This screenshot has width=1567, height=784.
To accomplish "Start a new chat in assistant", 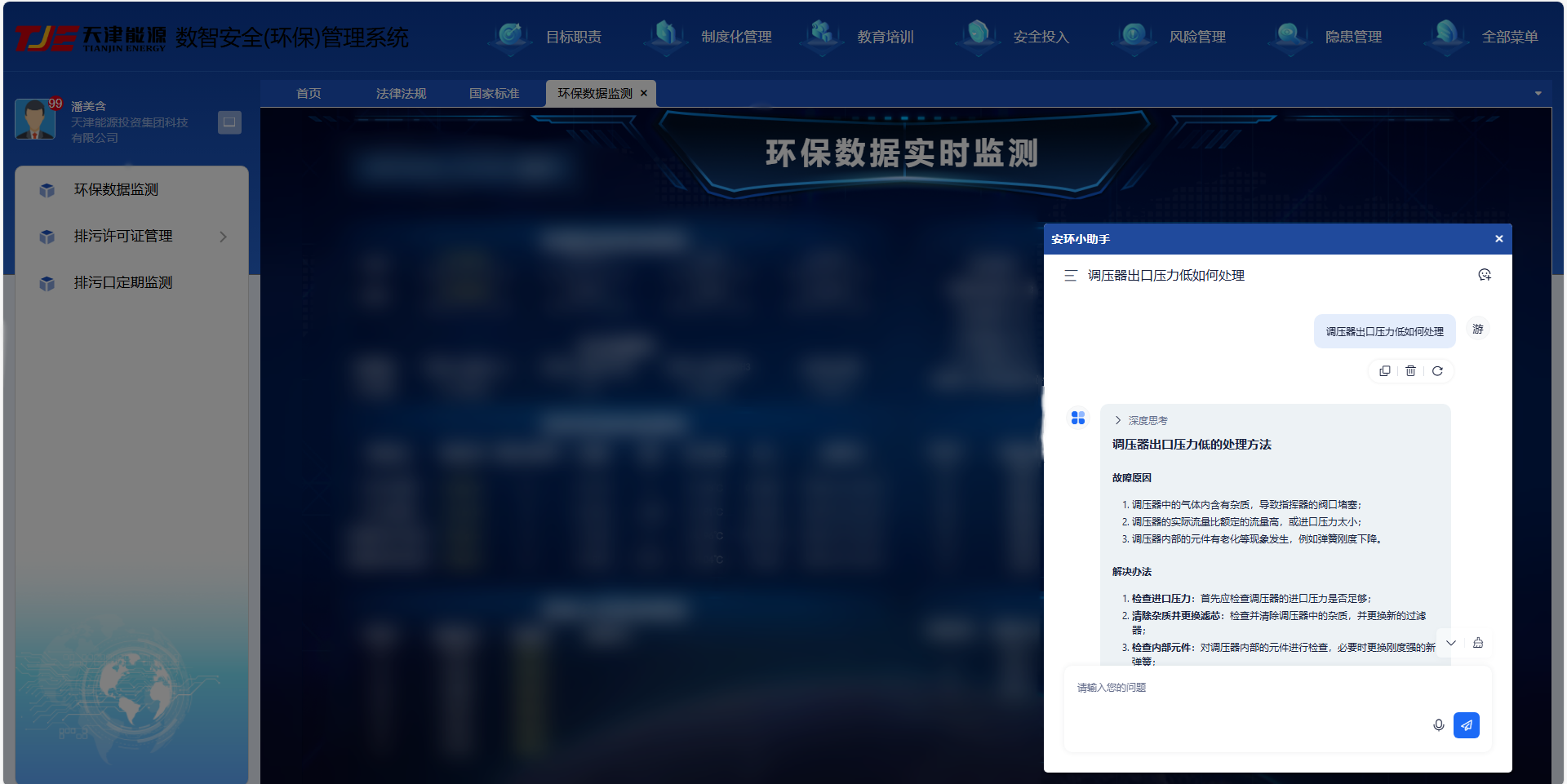I will (1485, 275).
